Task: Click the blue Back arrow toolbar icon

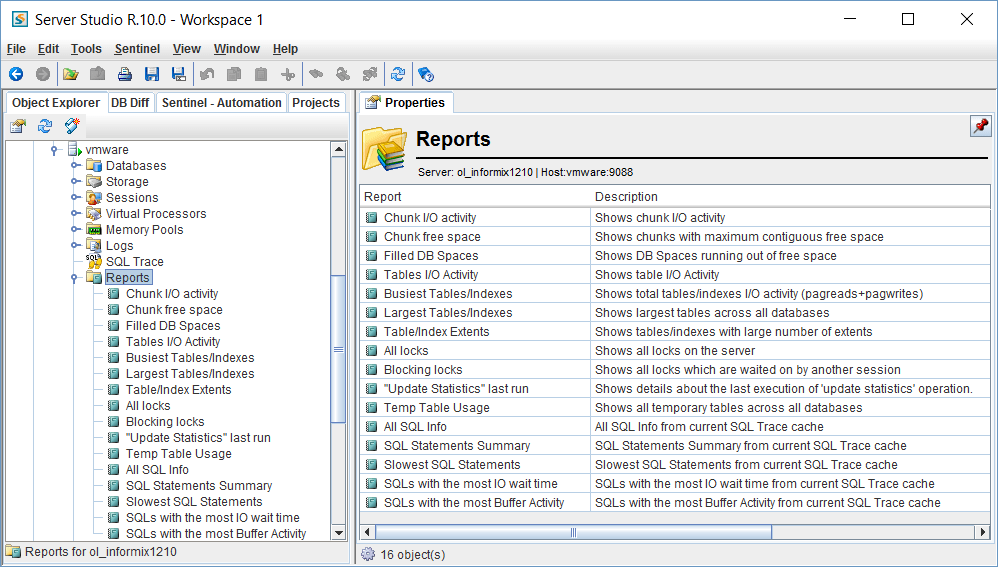Action: pos(16,74)
